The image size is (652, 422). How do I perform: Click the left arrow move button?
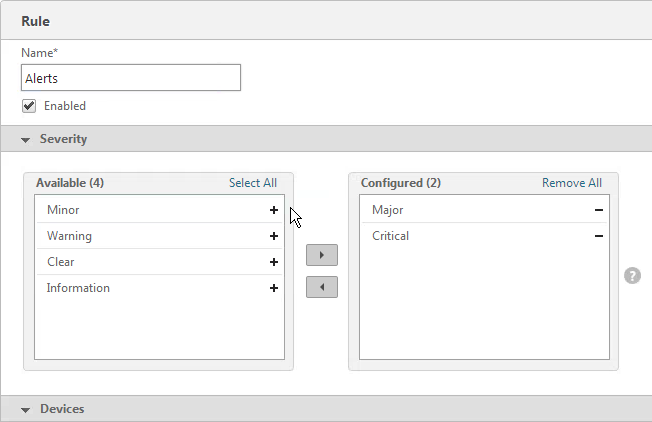tap(322, 287)
